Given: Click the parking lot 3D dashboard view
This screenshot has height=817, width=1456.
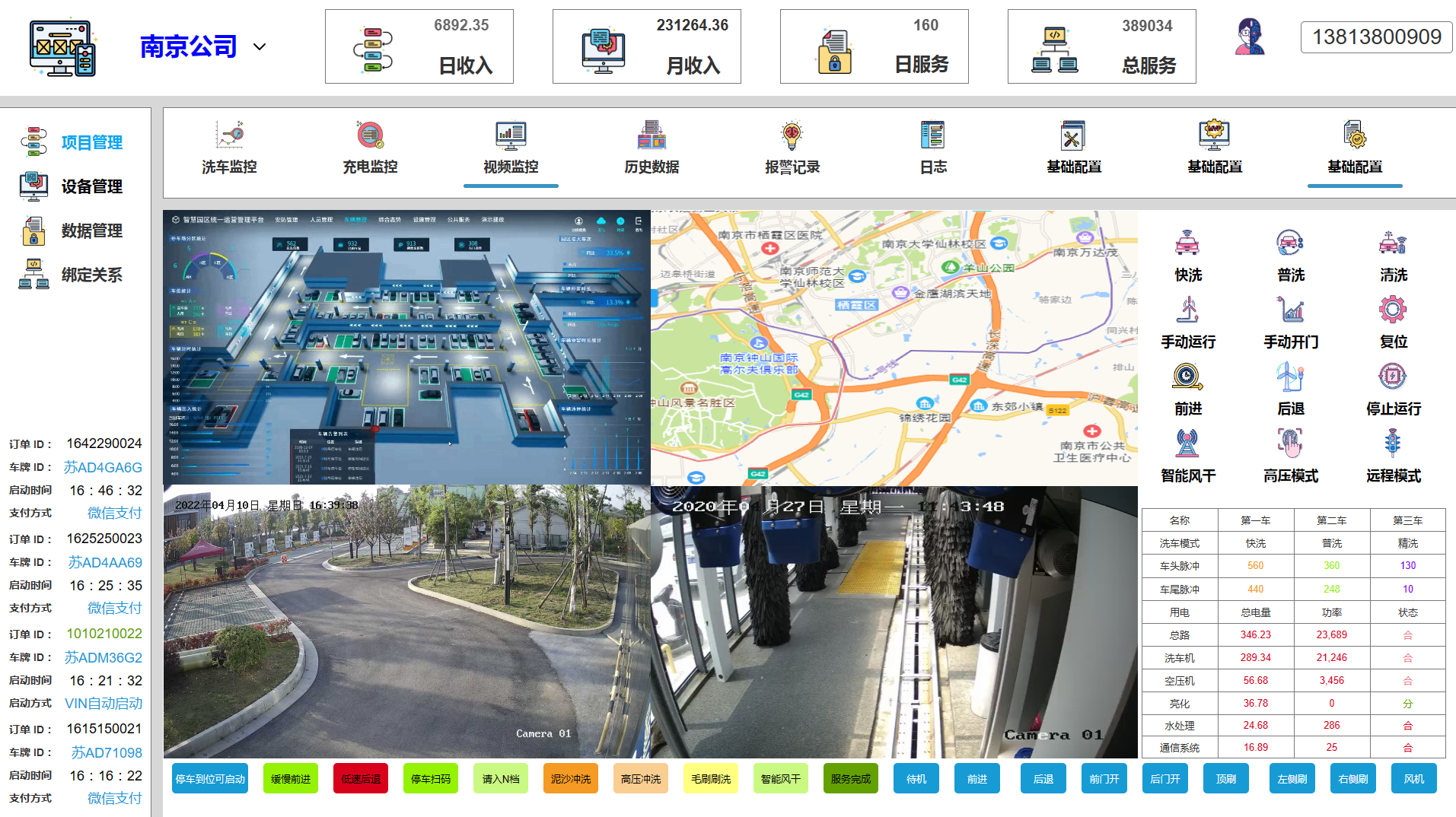Looking at the screenshot, I should (x=407, y=348).
